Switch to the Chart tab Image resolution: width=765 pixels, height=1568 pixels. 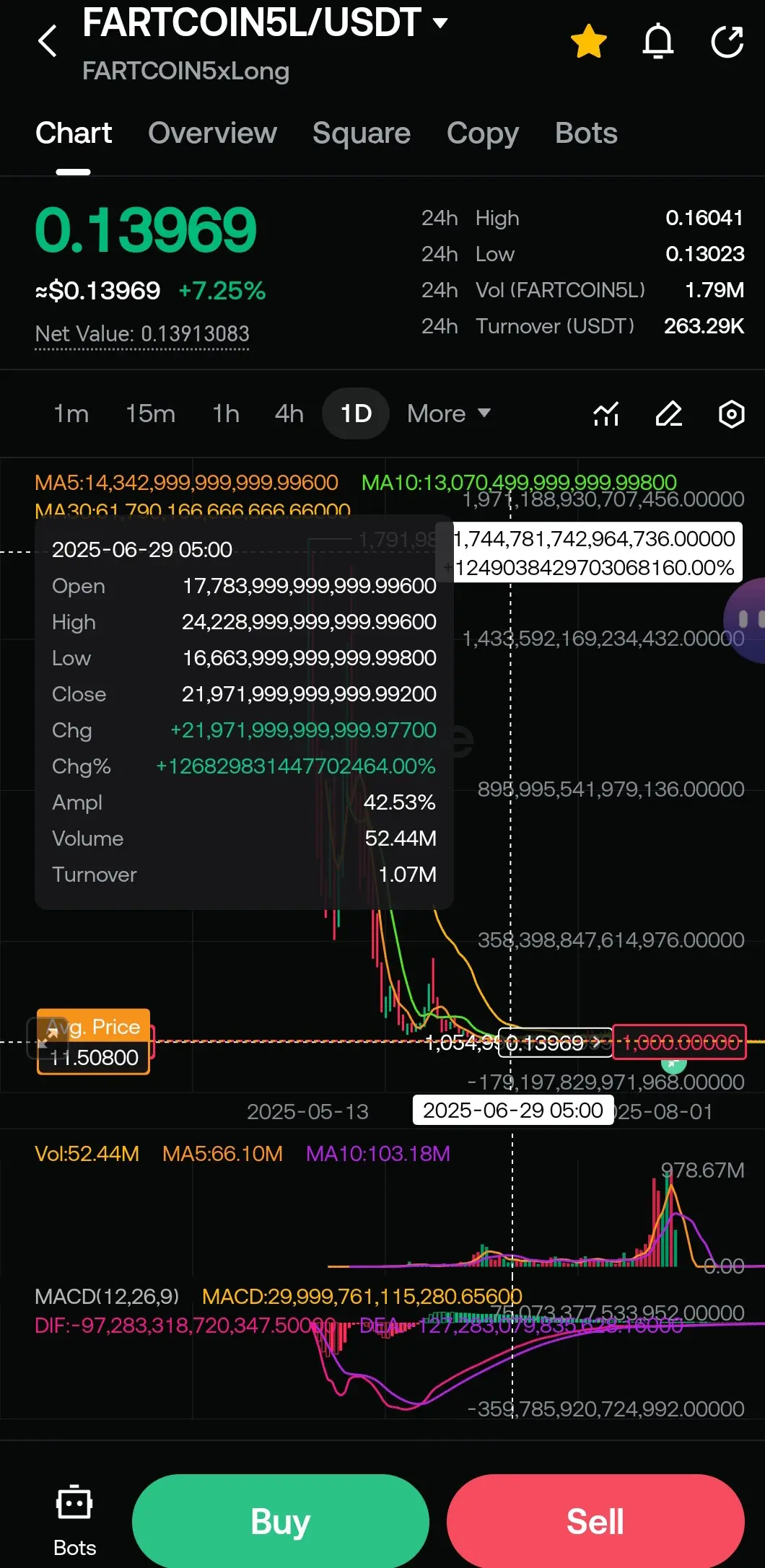tap(74, 133)
